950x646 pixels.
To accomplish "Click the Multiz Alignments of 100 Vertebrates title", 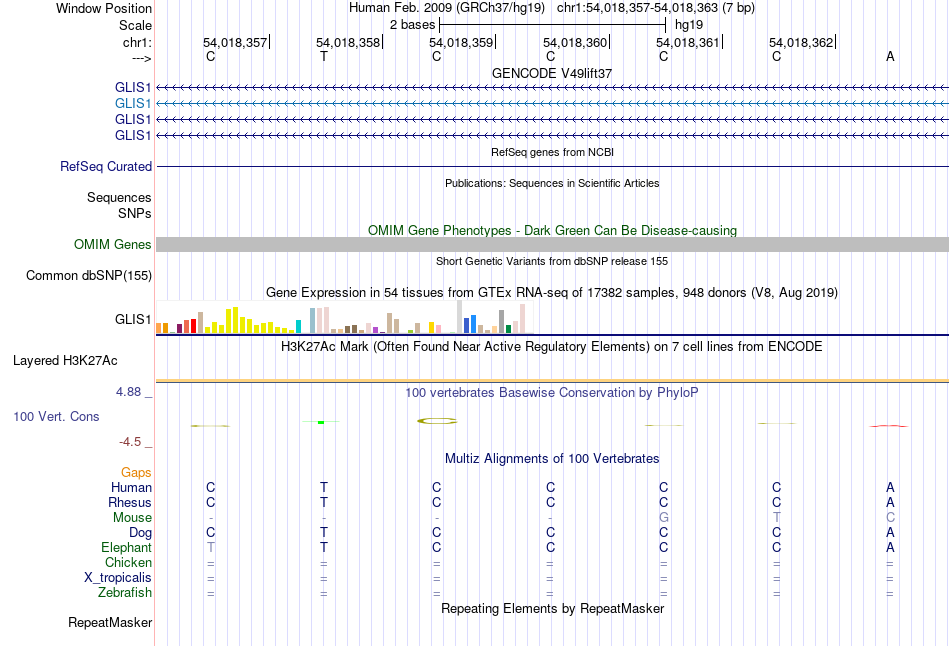I will 552,459.
